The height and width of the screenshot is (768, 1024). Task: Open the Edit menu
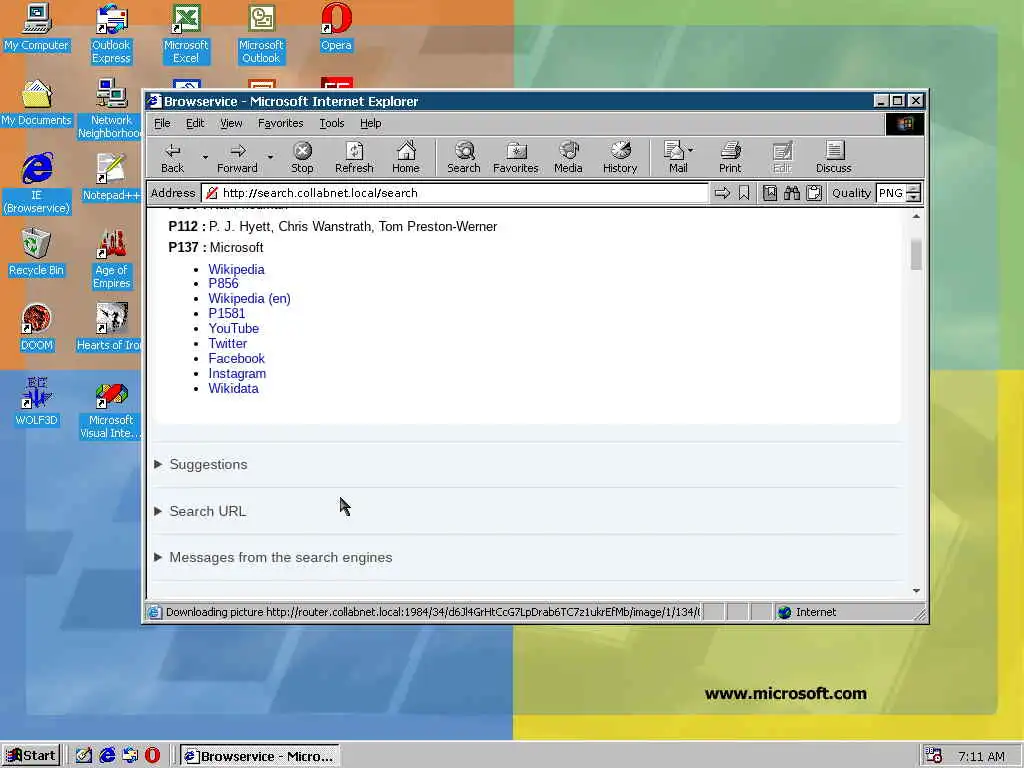coord(195,123)
